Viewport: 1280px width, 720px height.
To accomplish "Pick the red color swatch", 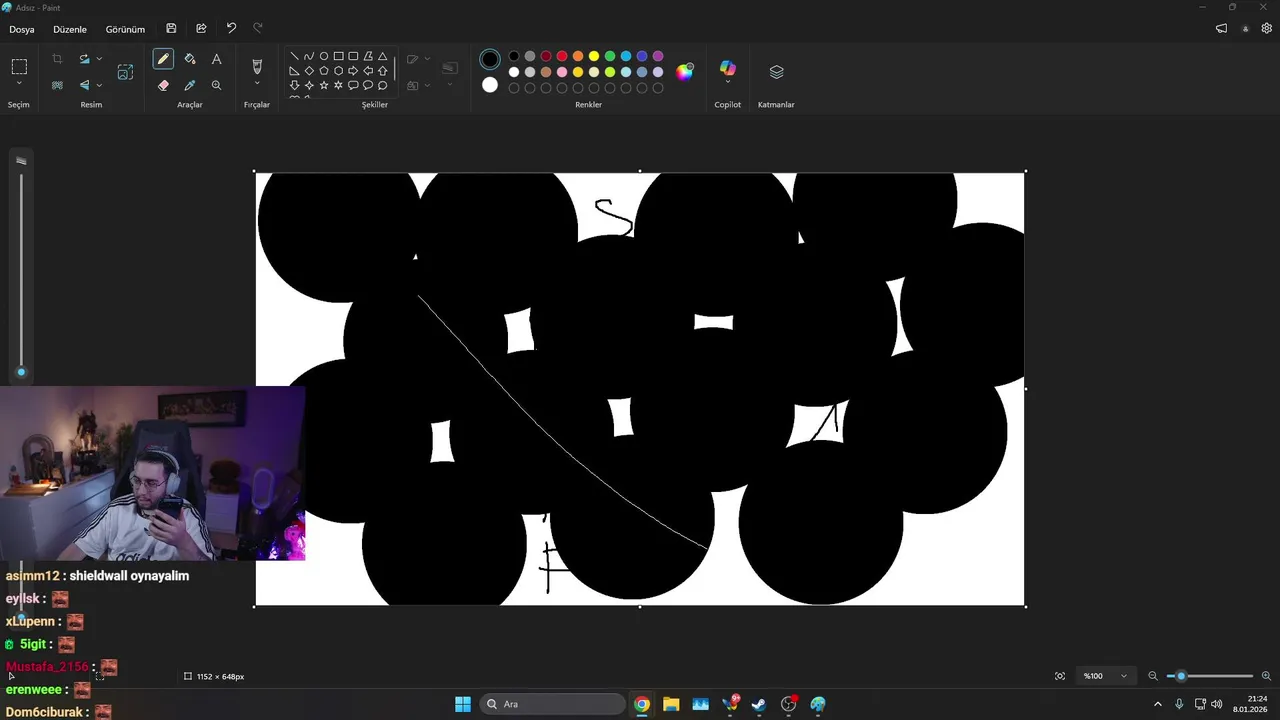I will pyautogui.click(x=562, y=56).
